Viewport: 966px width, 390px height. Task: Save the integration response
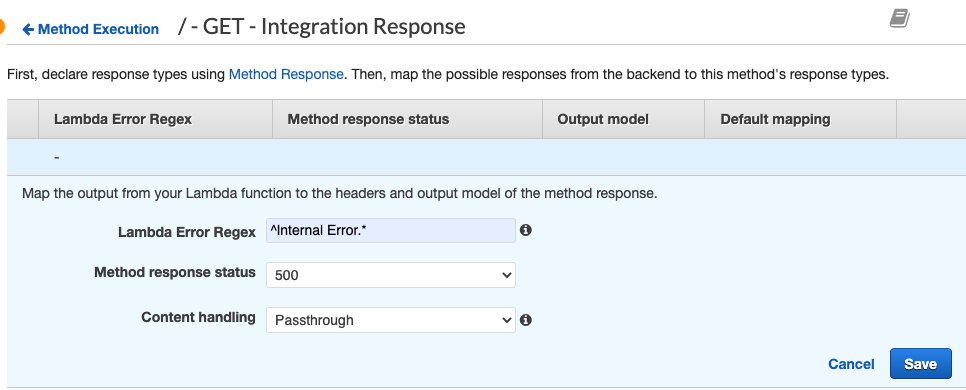pyautogui.click(x=920, y=364)
